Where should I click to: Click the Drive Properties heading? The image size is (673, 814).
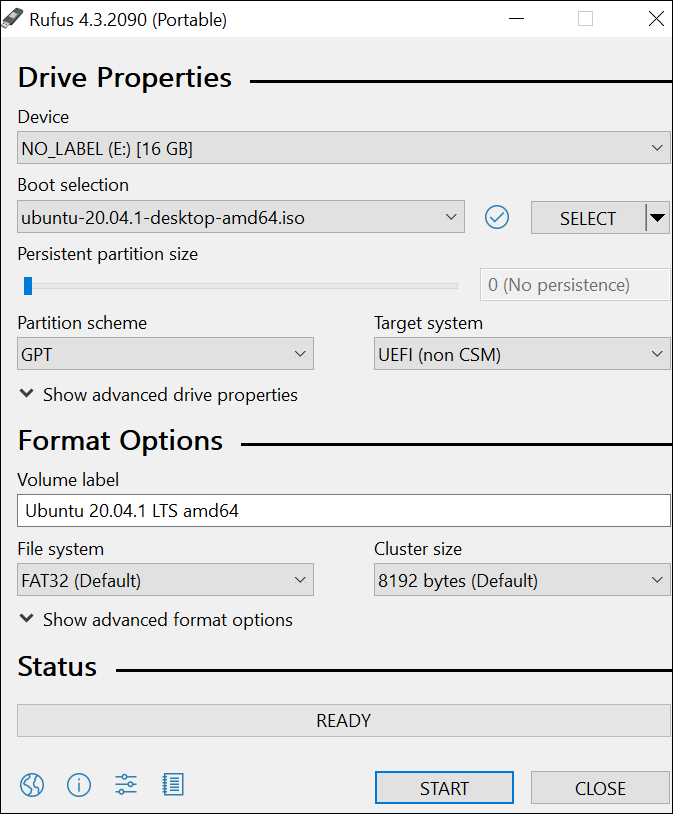point(125,78)
